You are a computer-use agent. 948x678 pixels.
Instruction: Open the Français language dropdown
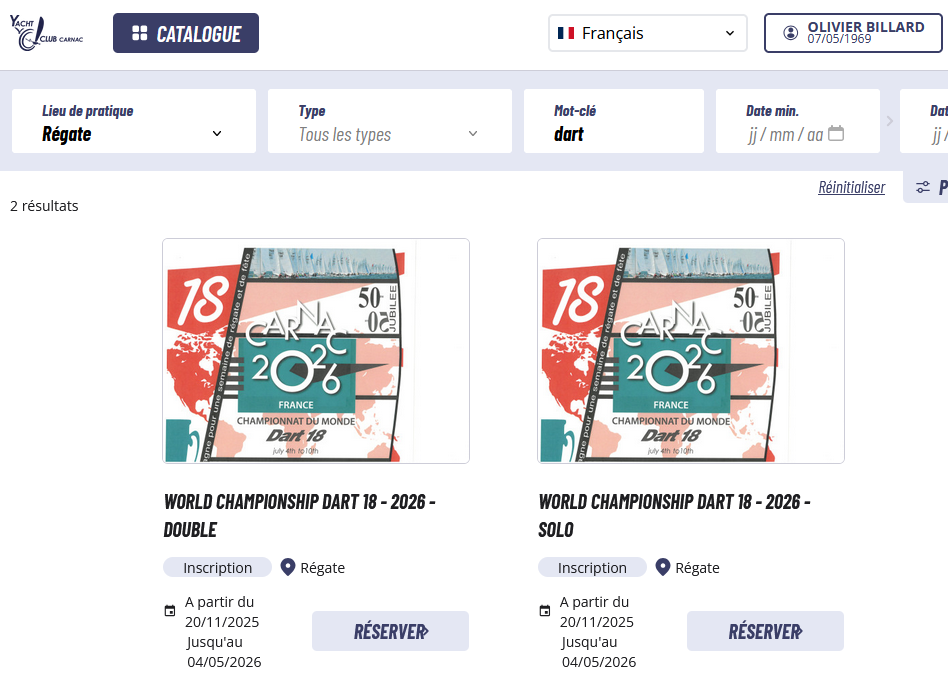[x=645, y=32]
